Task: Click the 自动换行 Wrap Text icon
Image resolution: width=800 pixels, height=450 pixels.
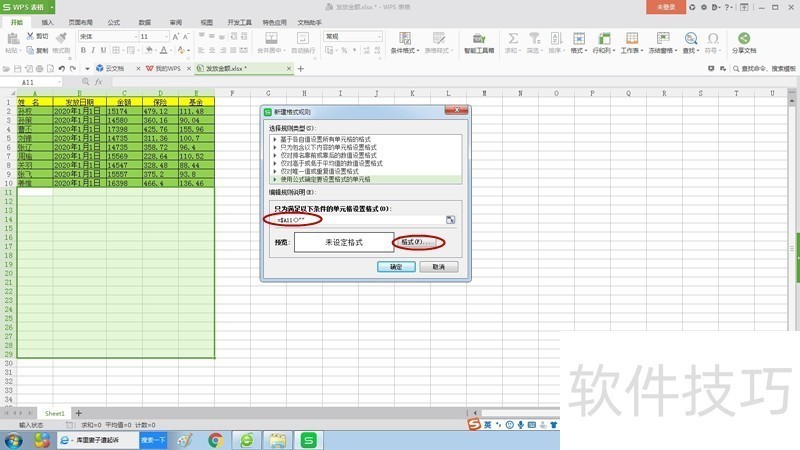Action: coord(303,38)
